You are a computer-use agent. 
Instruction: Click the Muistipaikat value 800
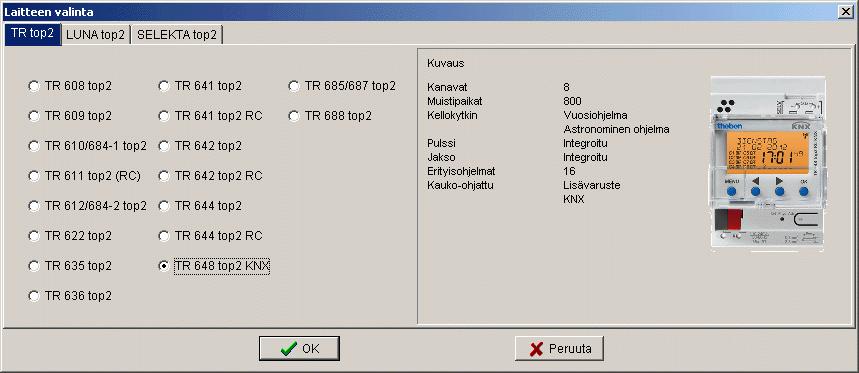pyautogui.click(x=572, y=101)
